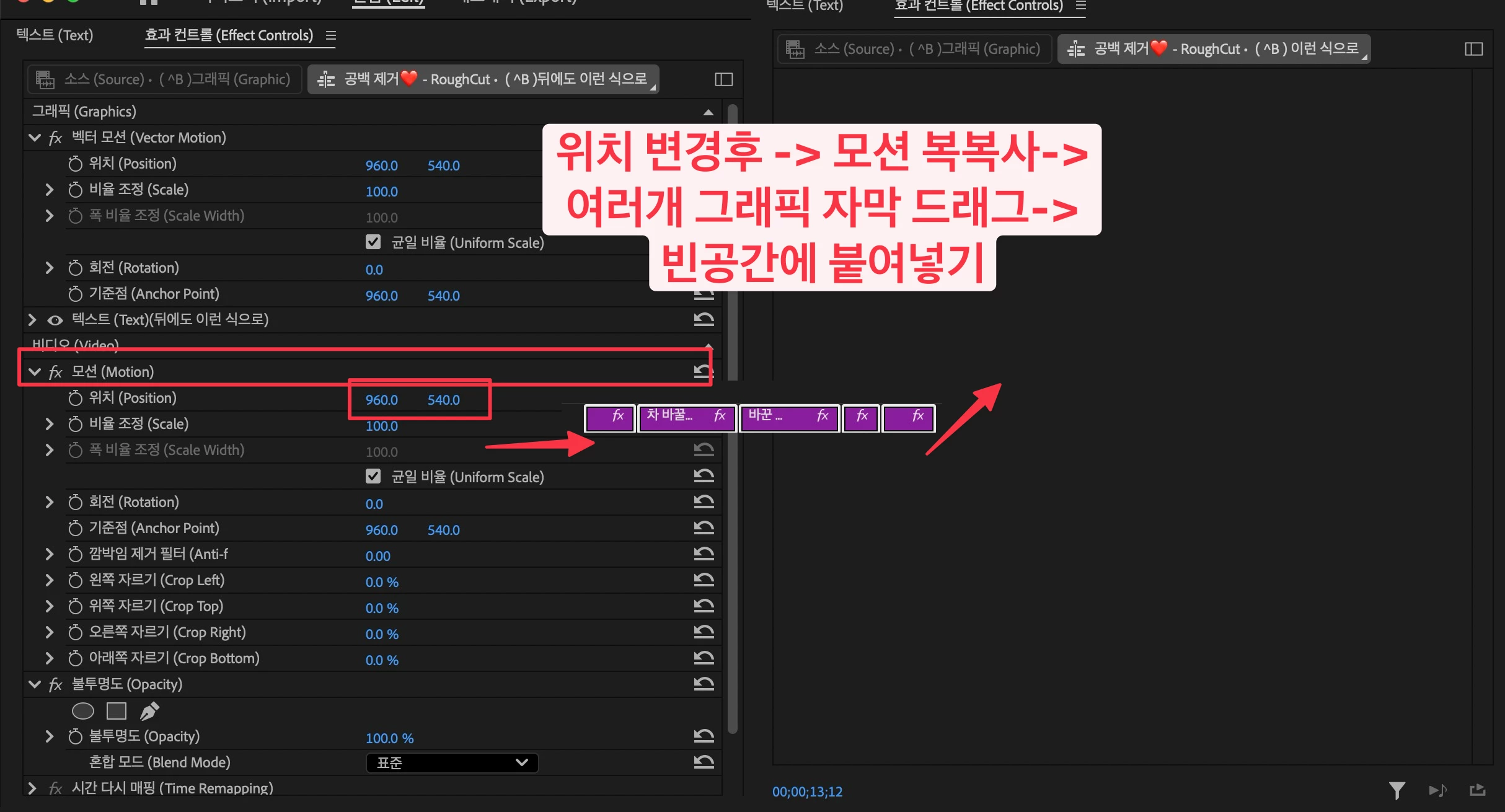Create a 4-point rectangle mask under Opacity
The image size is (1505, 812).
click(x=116, y=711)
